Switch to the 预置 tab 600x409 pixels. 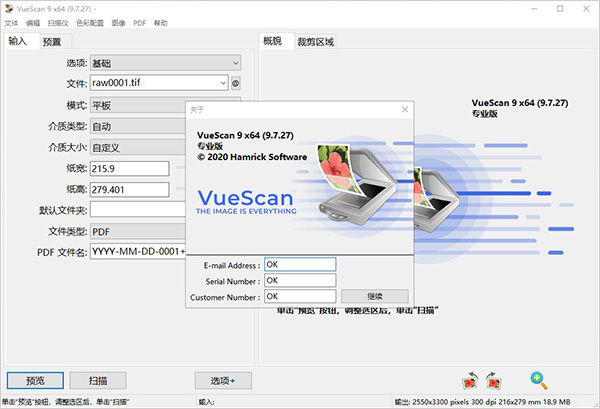coord(55,42)
